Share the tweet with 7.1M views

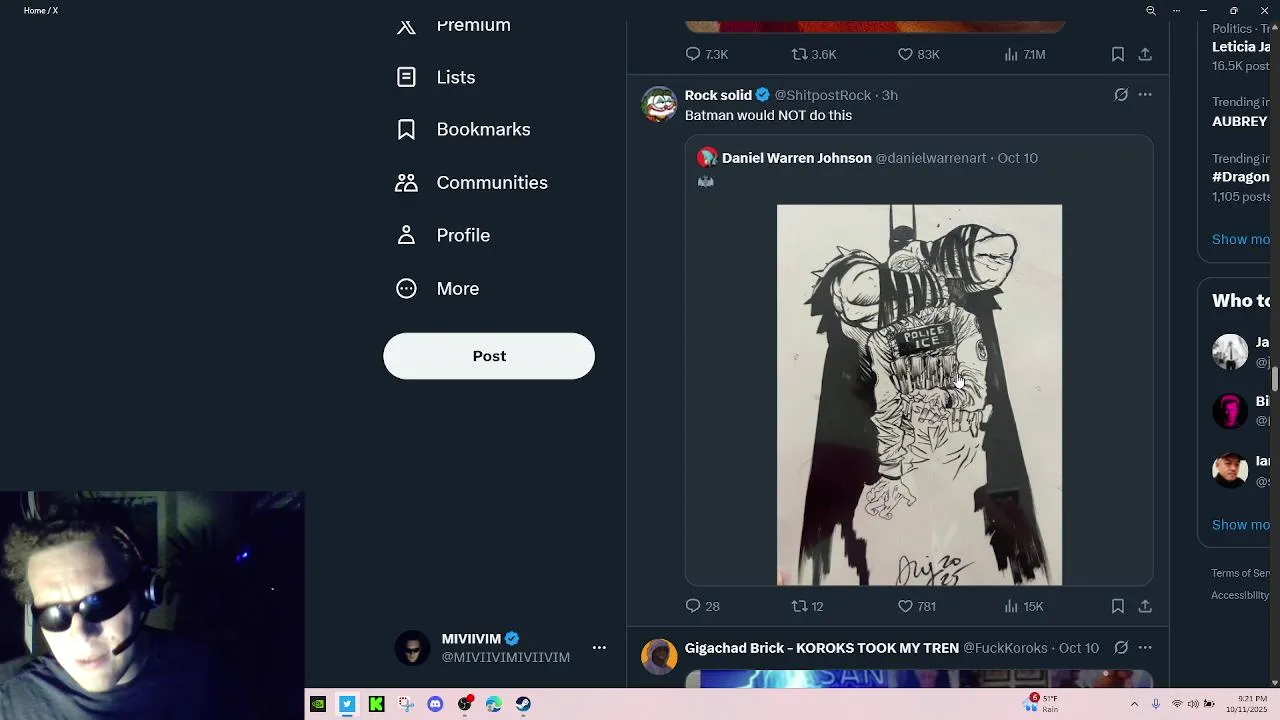(1145, 54)
